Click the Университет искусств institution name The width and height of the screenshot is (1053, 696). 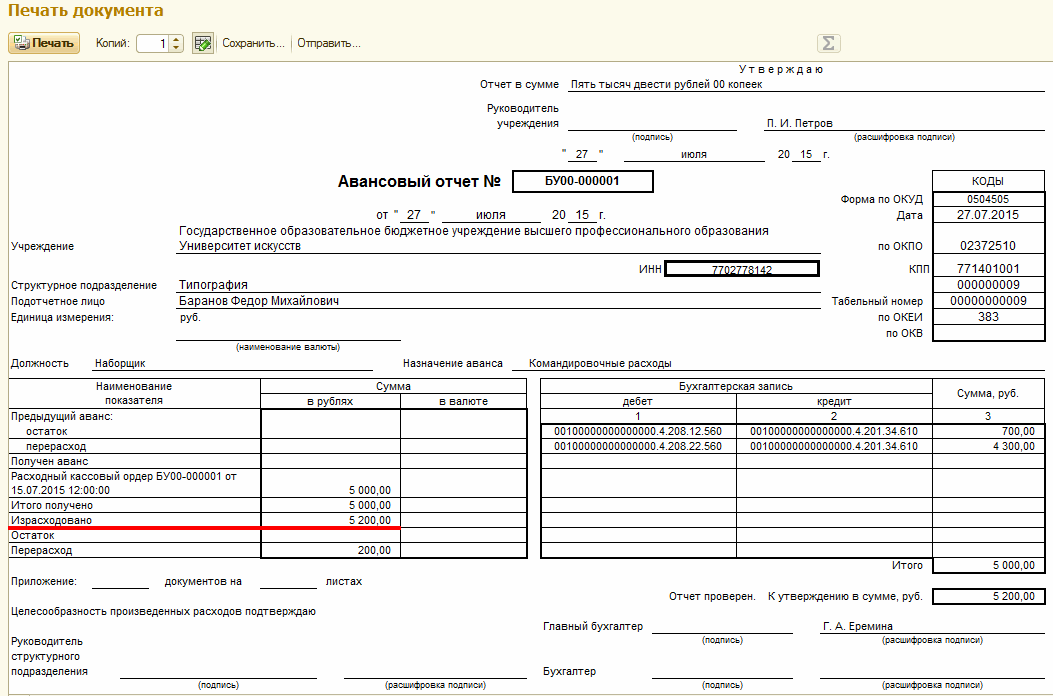coord(240,246)
